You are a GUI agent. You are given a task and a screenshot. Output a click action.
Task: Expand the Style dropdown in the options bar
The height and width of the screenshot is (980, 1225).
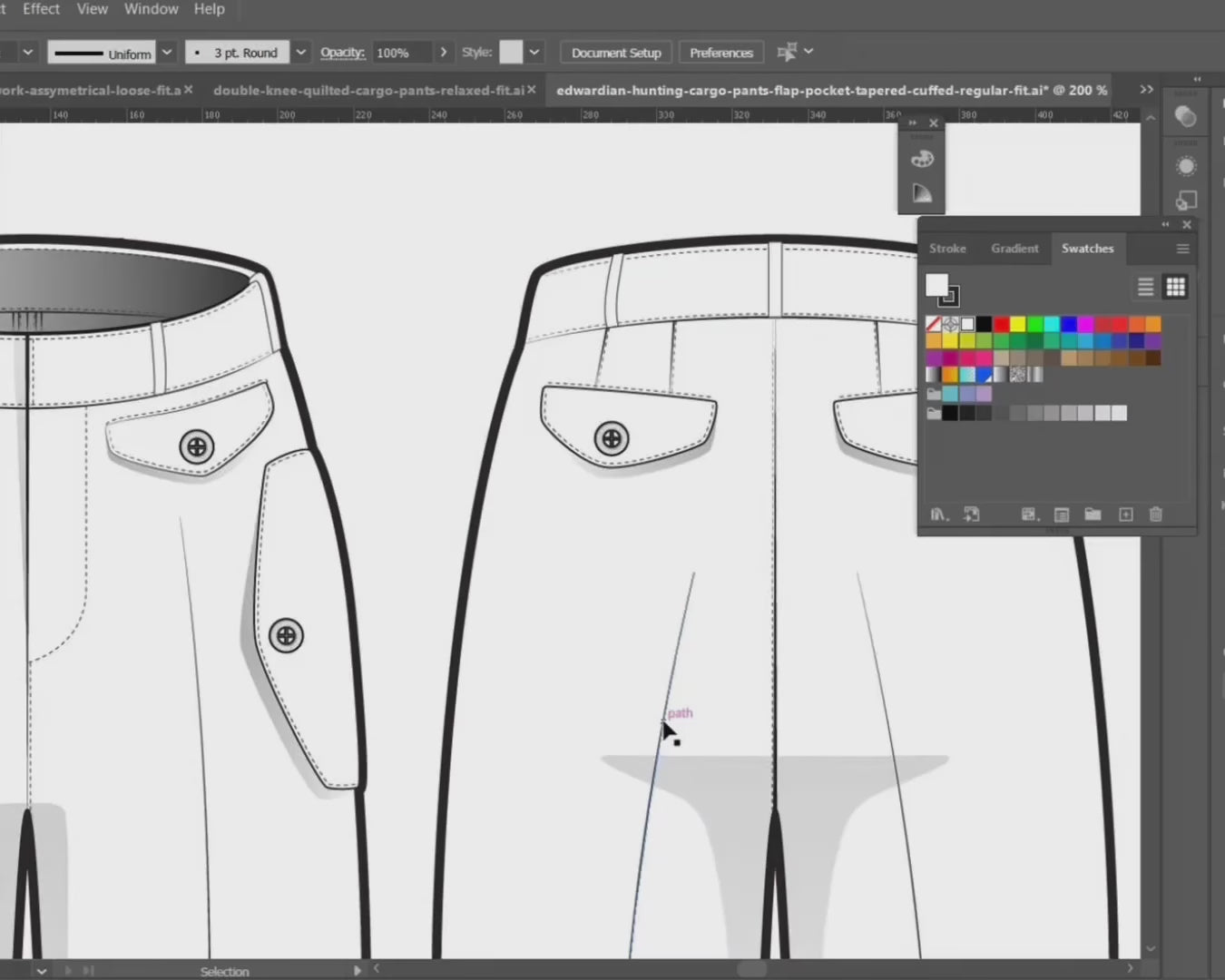(x=534, y=52)
